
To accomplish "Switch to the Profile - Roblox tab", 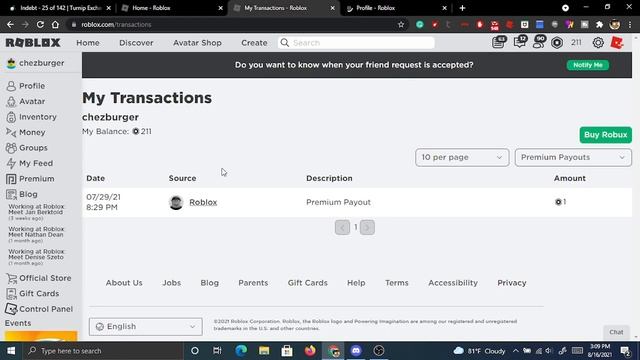I will (x=397, y=8).
